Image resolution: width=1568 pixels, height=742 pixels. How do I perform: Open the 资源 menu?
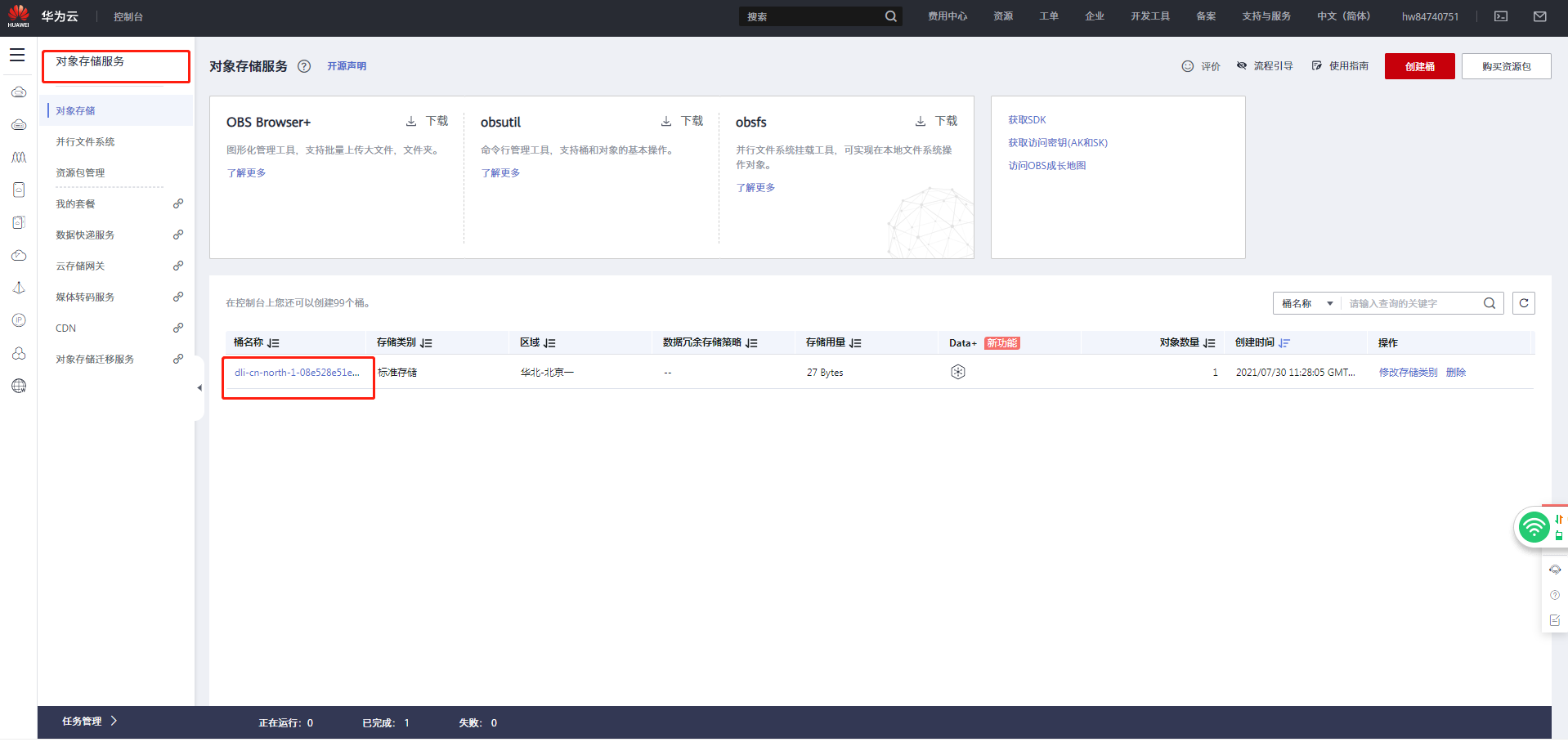pyautogui.click(x=1003, y=16)
